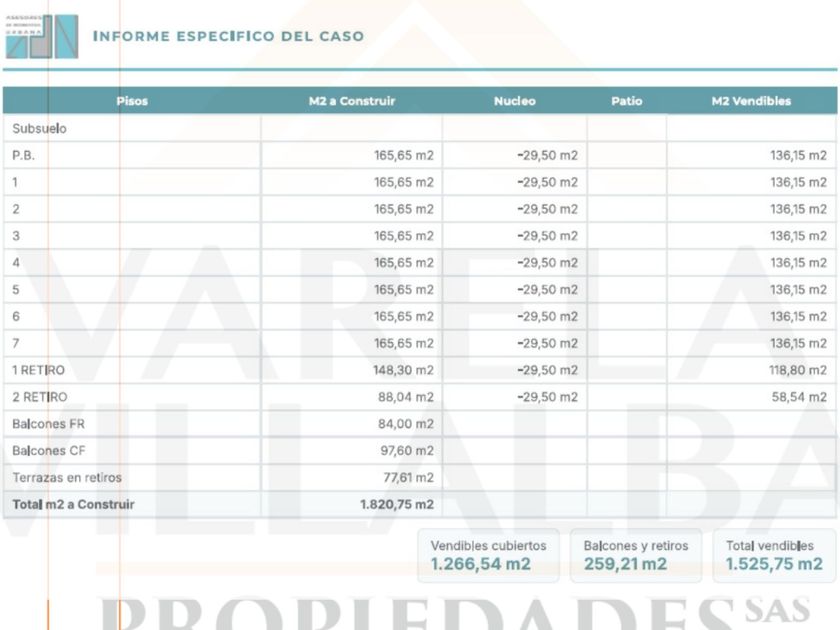
Task: Click the 'M2 Vendibles' column header
Action: 751,101
